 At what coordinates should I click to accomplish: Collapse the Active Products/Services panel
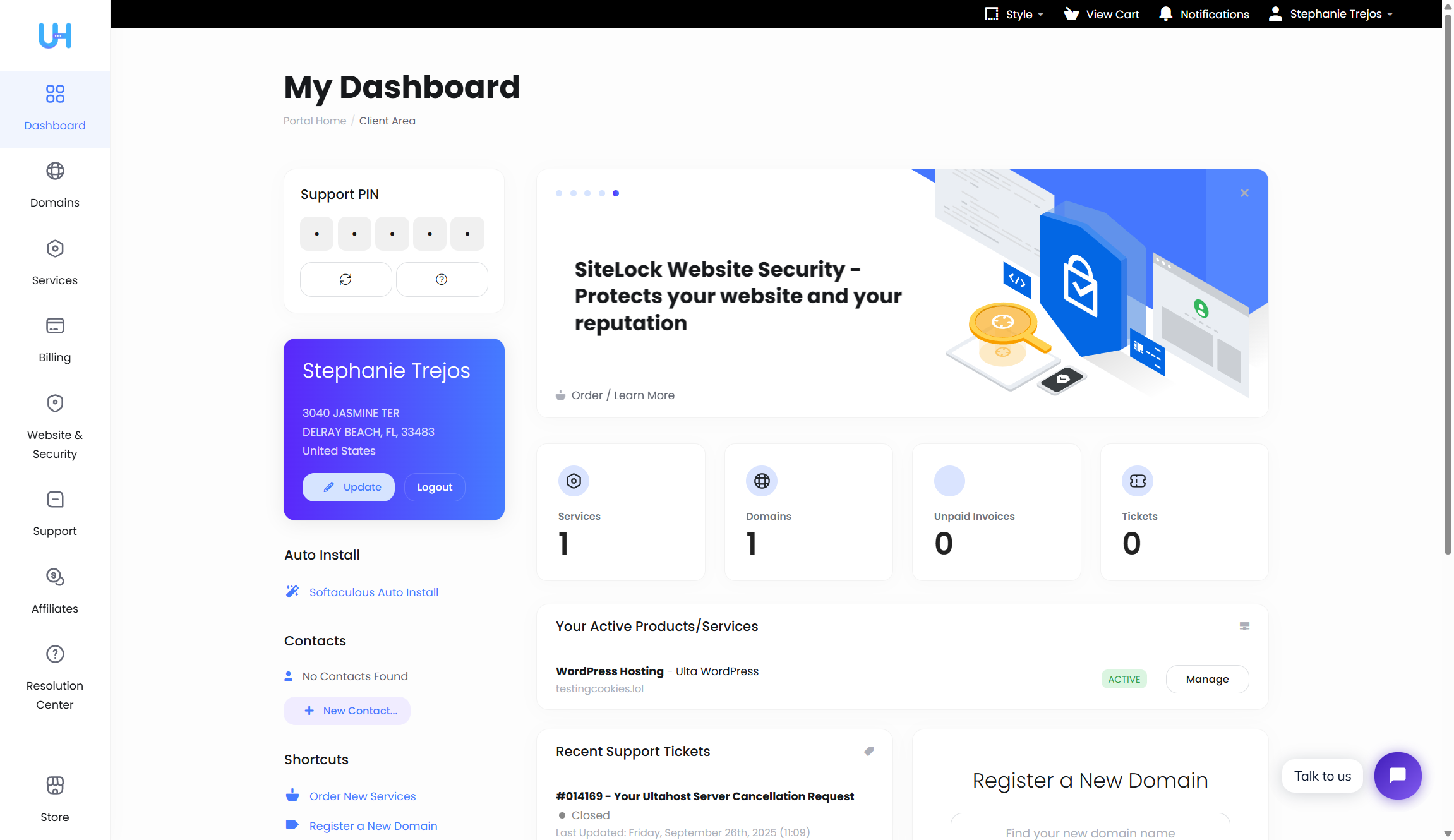coord(1244,627)
